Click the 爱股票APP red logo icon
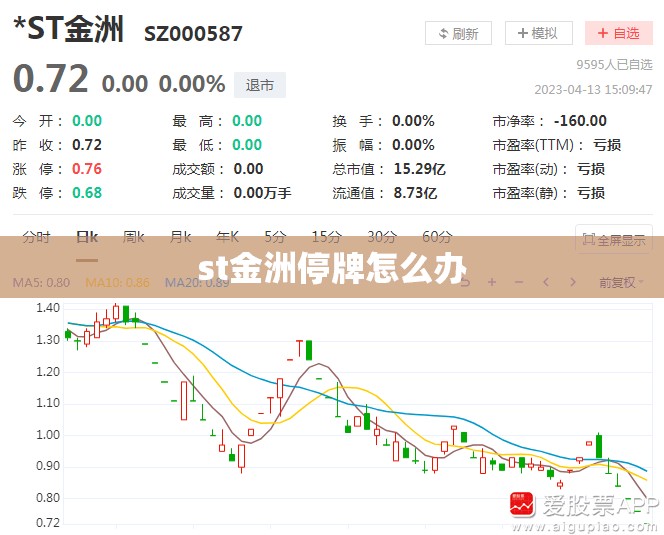Image resolution: width=664 pixels, height=535 pixels. coord(522,504)
